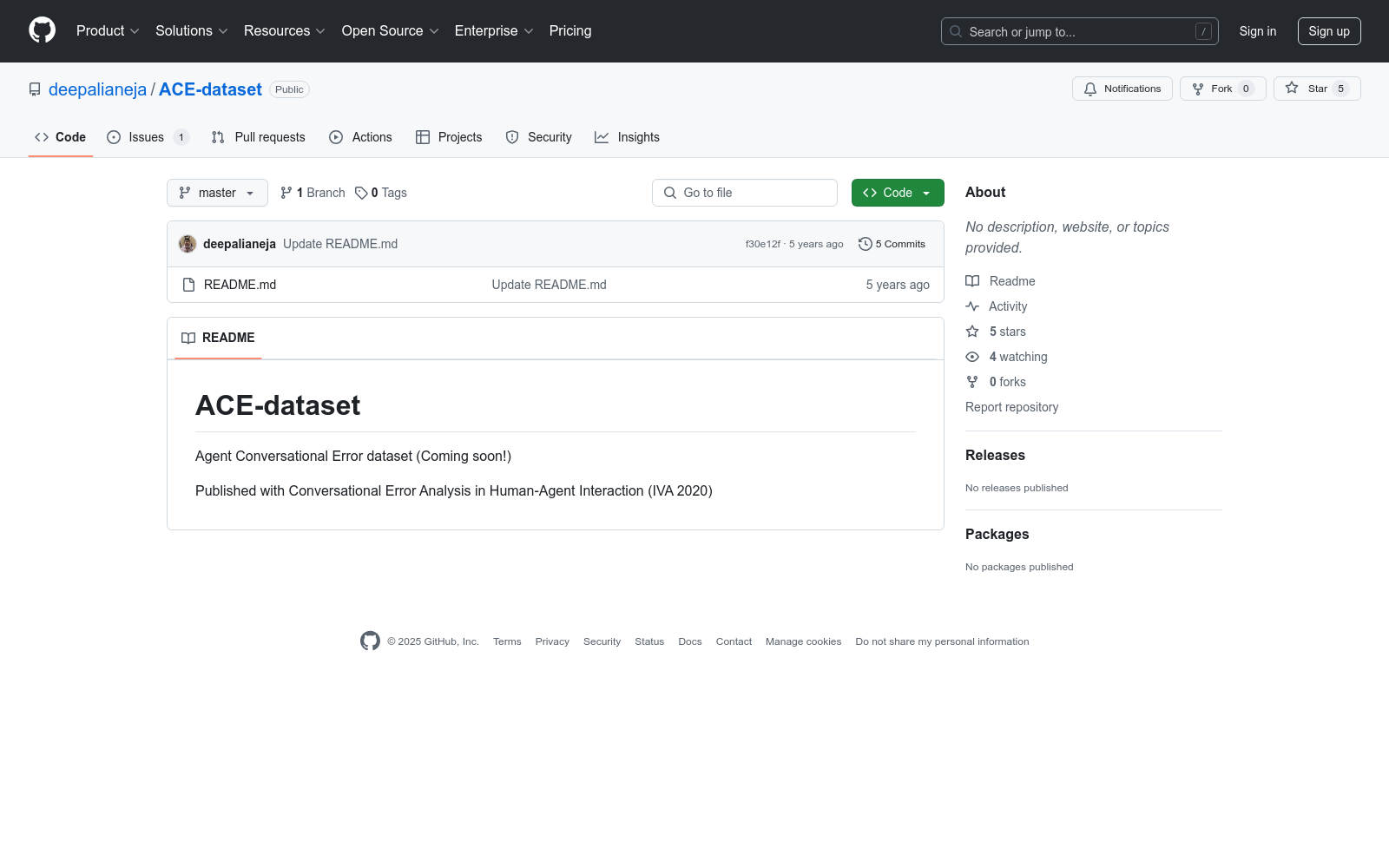
Task: Click Report repository
Action: point(1012,407)
